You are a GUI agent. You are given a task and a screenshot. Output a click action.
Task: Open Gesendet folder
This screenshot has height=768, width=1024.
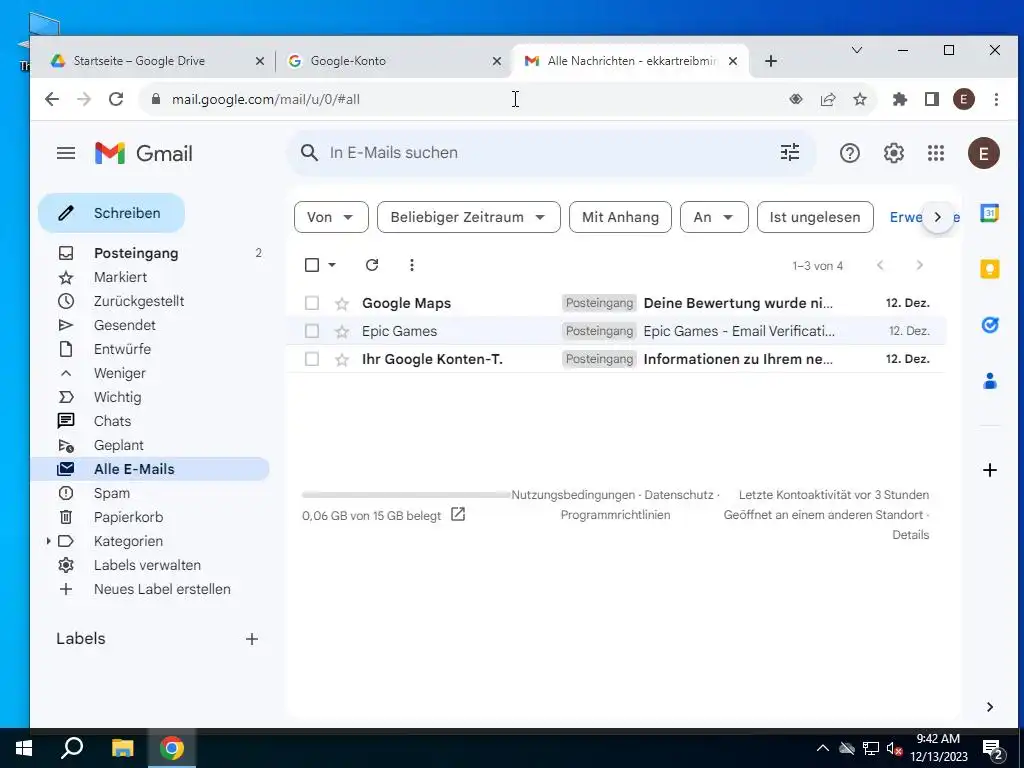tap(124, 325)
